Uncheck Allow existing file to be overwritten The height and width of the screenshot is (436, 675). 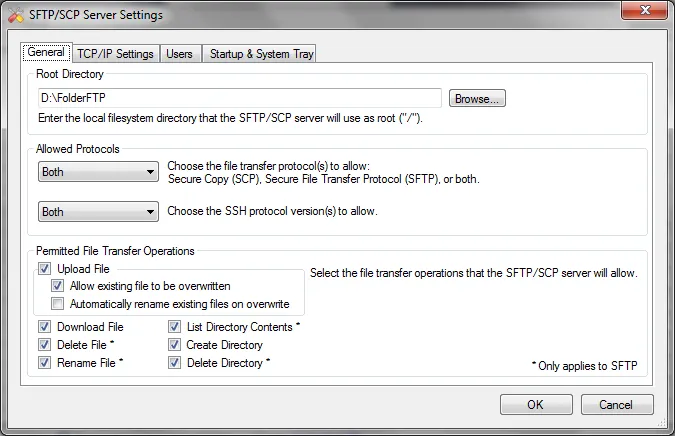[x=58, y=286]
